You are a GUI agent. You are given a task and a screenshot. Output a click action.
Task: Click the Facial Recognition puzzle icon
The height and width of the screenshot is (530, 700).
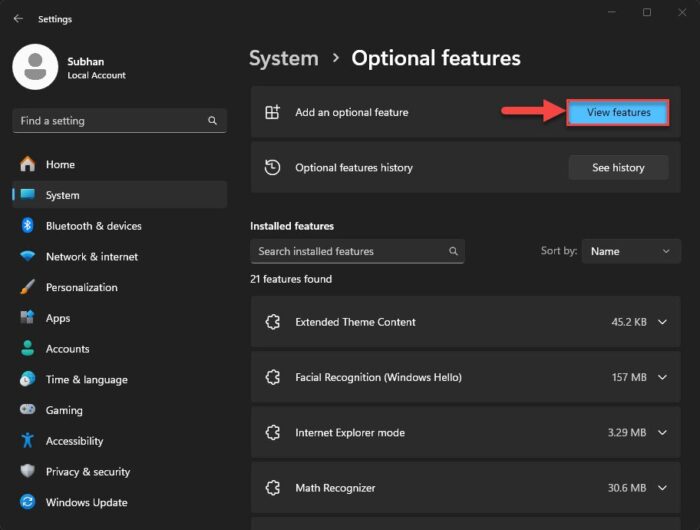pyautogui.click(x=272, y=377)
